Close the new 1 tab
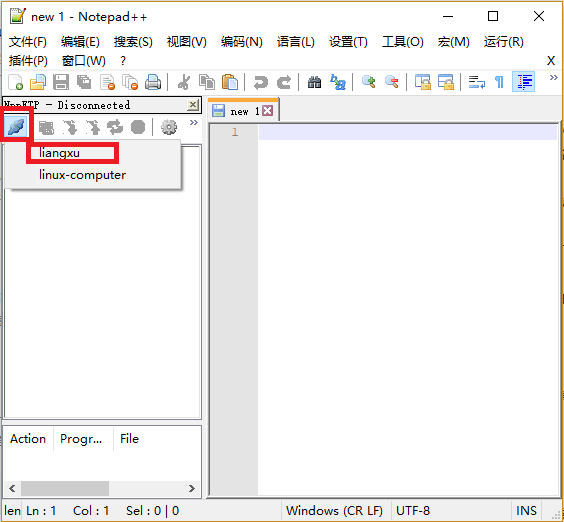Screen dimensions: 564x522 (267, 110)
